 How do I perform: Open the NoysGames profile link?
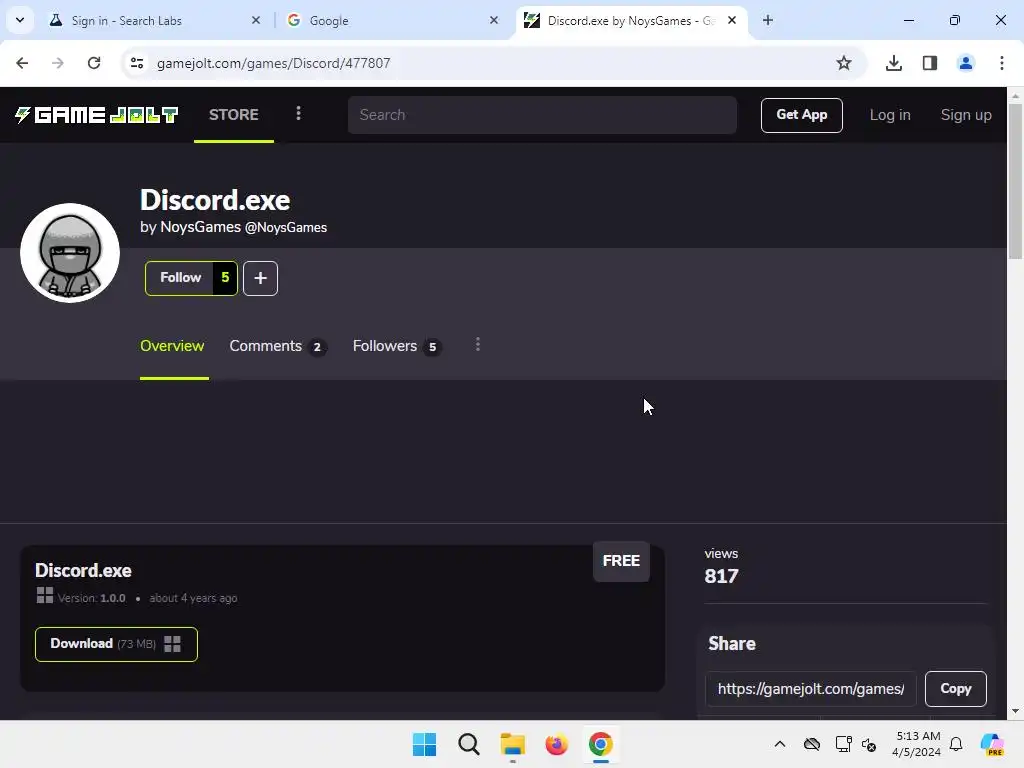click(x=200, y=227)
